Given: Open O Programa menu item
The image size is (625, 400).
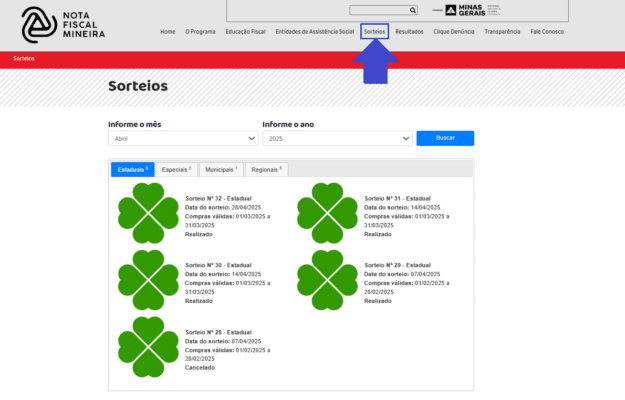Looking at the screenshot, I should pyautogui.click(x=200, y=32).
